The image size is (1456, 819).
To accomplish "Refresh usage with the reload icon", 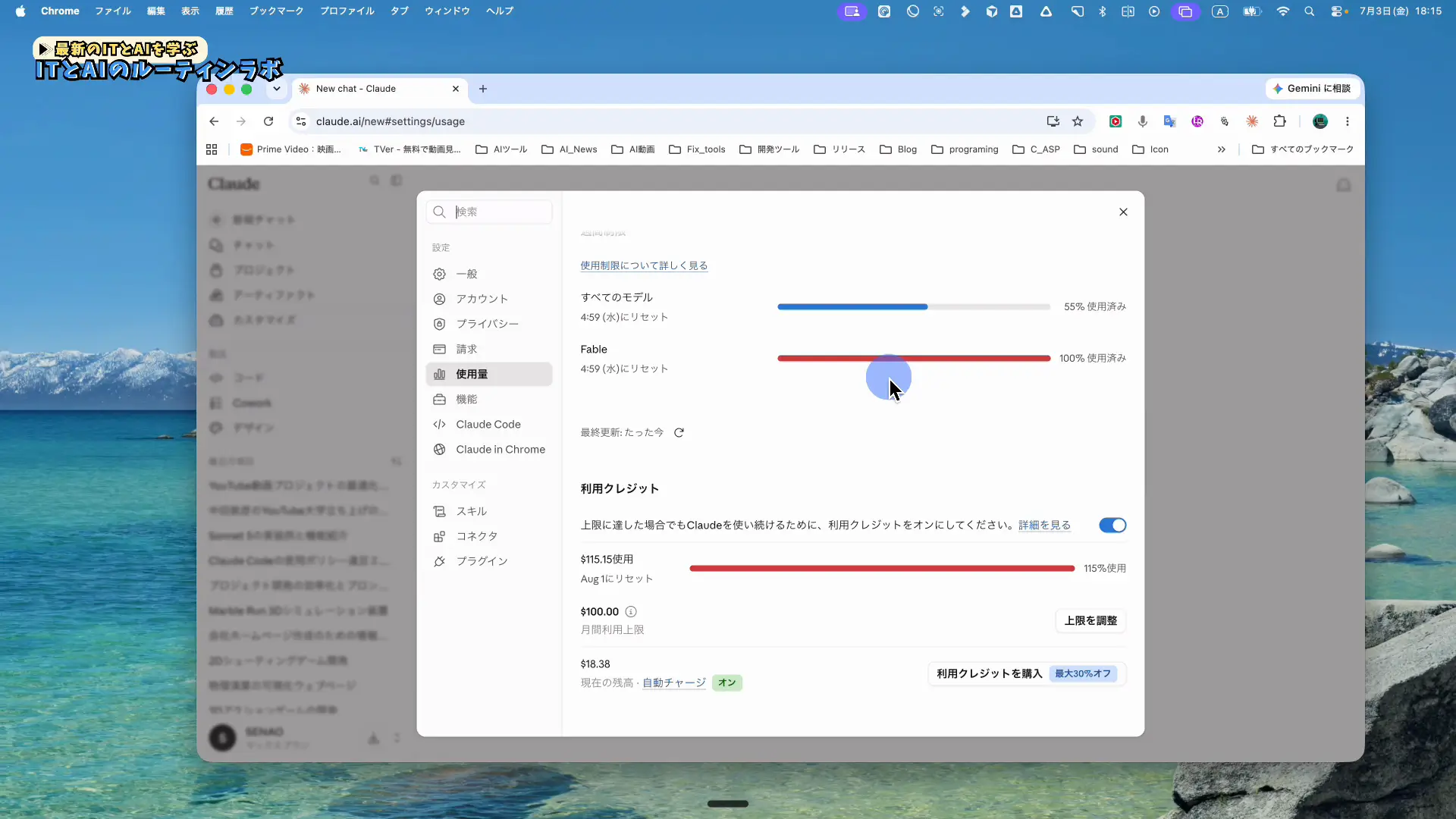I will 679,432.
